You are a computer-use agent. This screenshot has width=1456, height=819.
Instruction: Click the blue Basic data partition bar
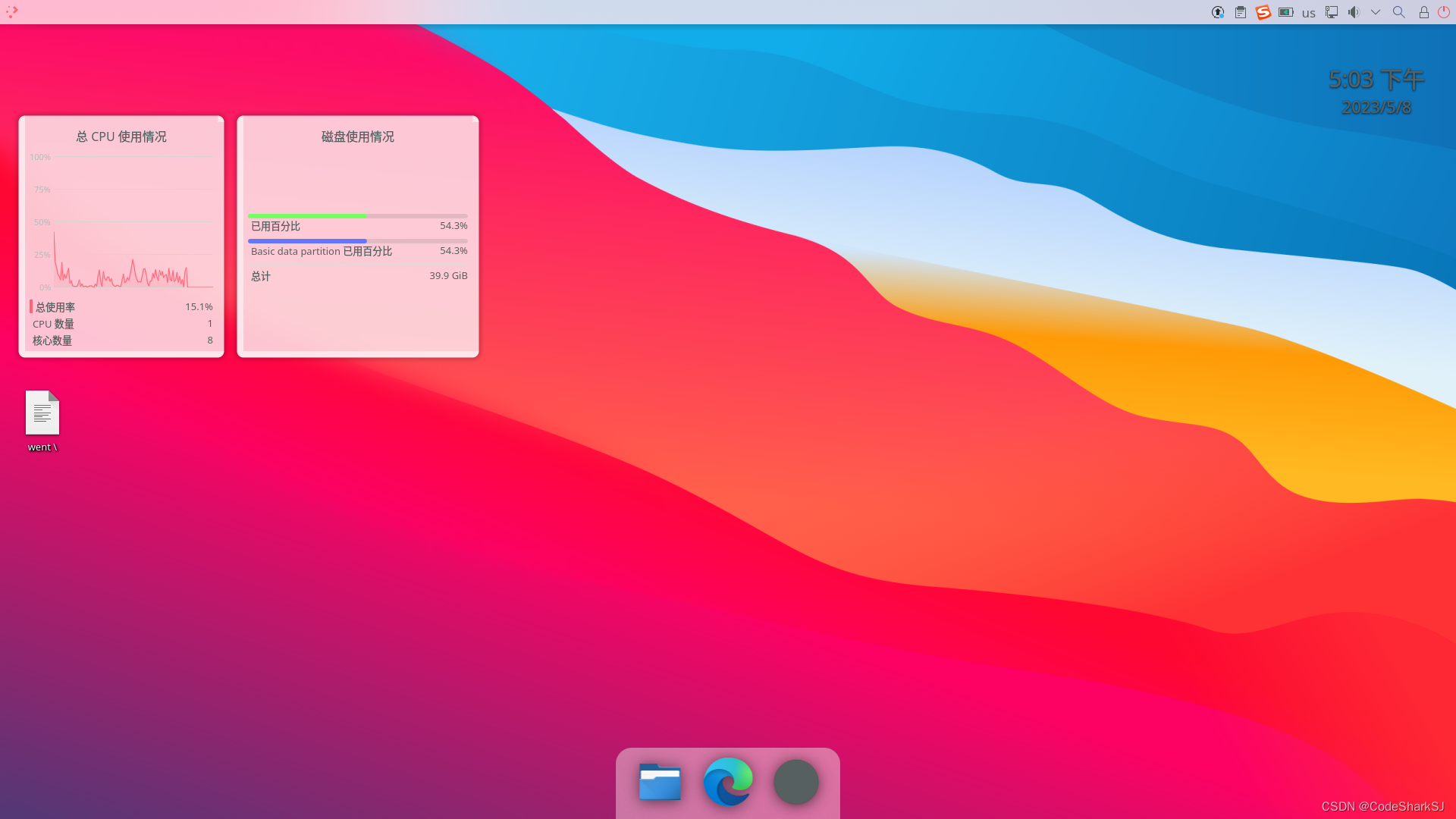point(307,241)
